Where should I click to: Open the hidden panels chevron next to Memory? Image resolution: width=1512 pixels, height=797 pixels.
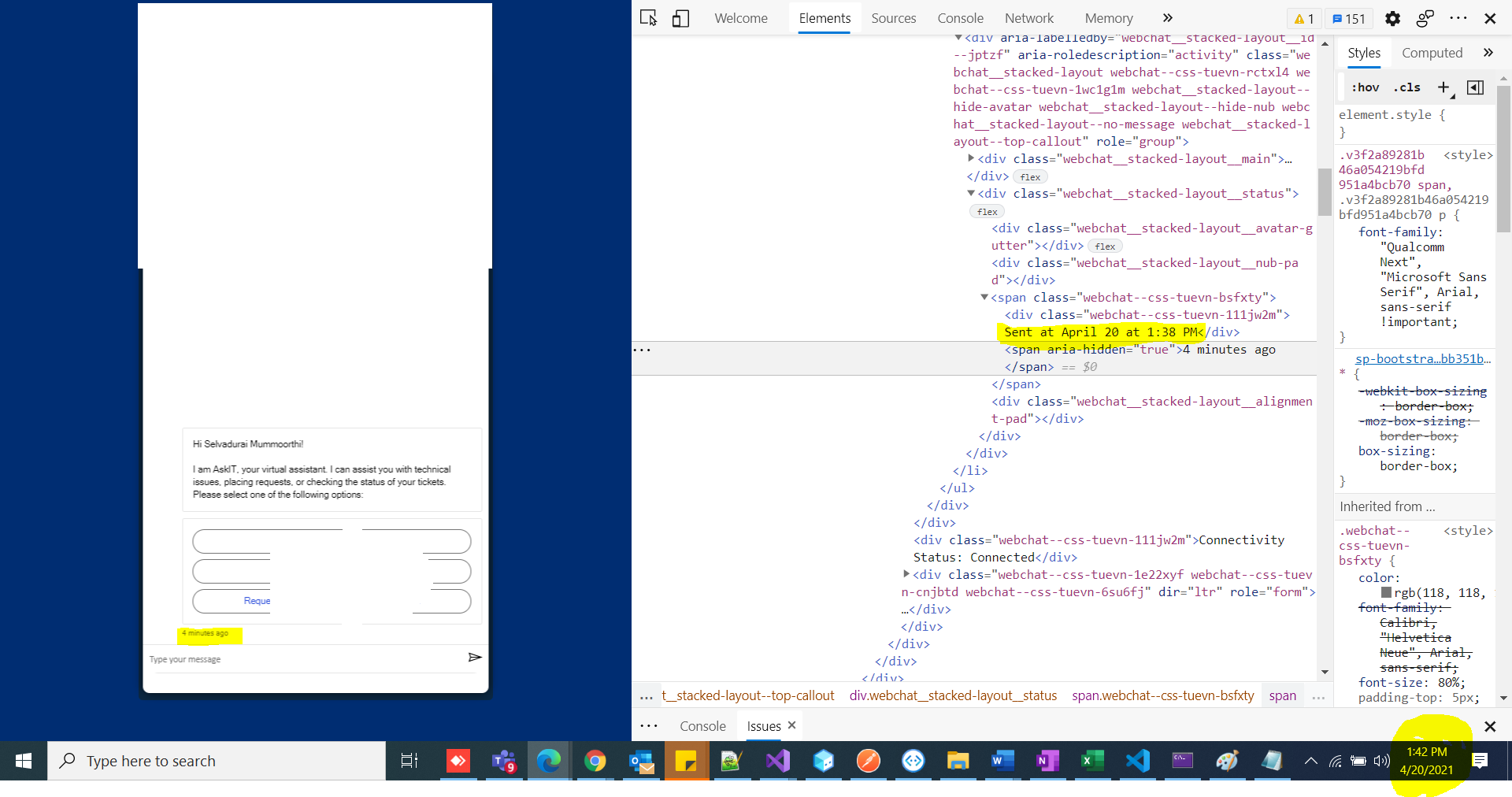pos(1168,17)
